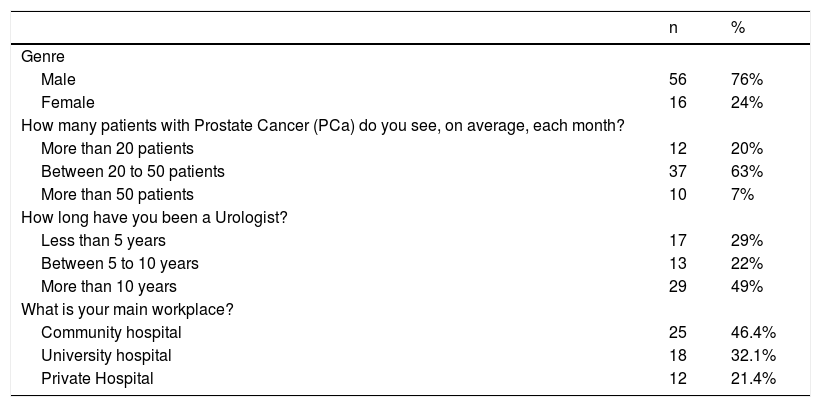
Task: Click the 'Community hospital' row label
Action: click(x=111, y=332)
